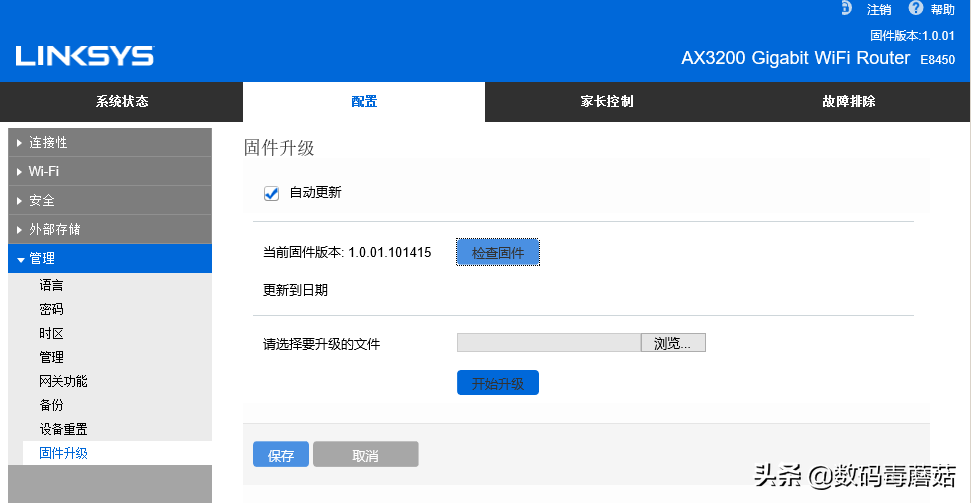
Task: Click the help question-mark icon
Action: coord(916,8)
